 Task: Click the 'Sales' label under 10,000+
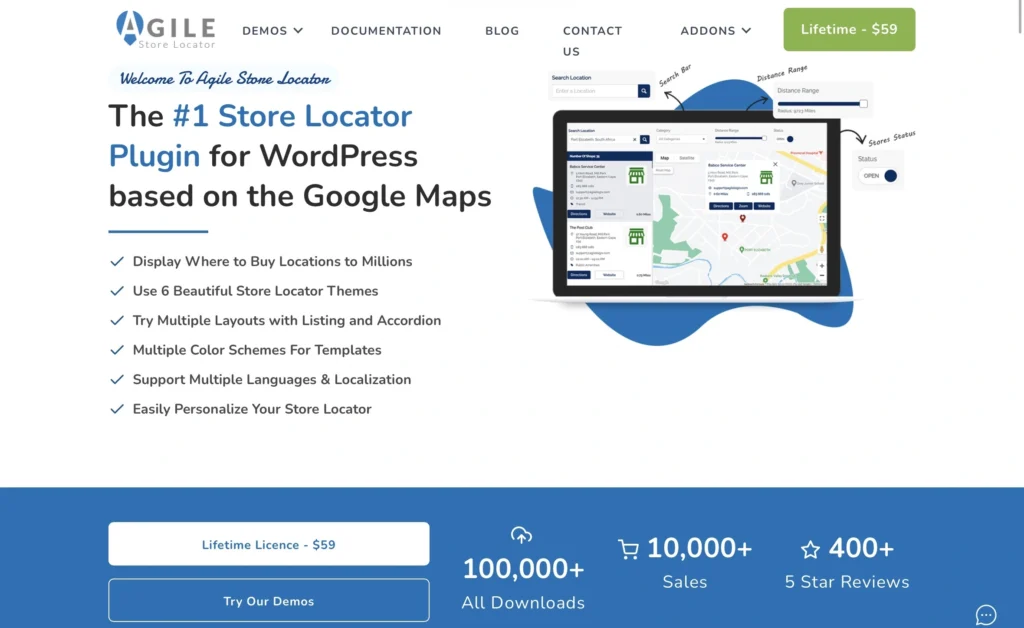point(684,582)
